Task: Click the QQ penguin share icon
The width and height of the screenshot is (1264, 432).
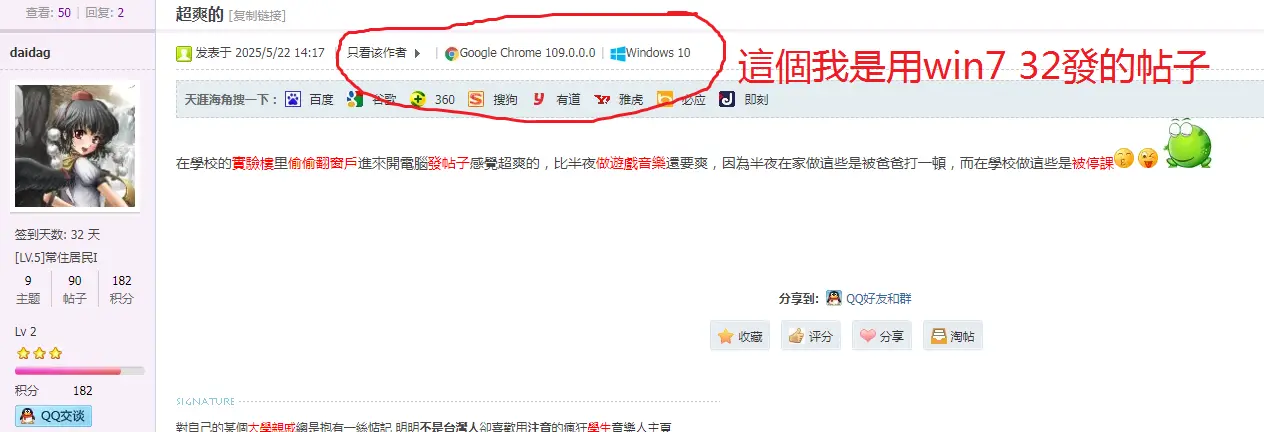Action: 834,298
